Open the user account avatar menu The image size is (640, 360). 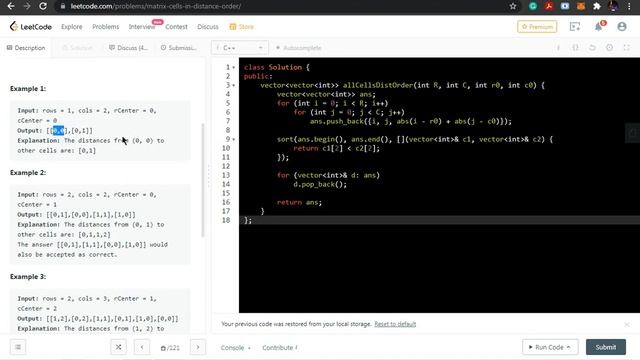pos(622,27)
